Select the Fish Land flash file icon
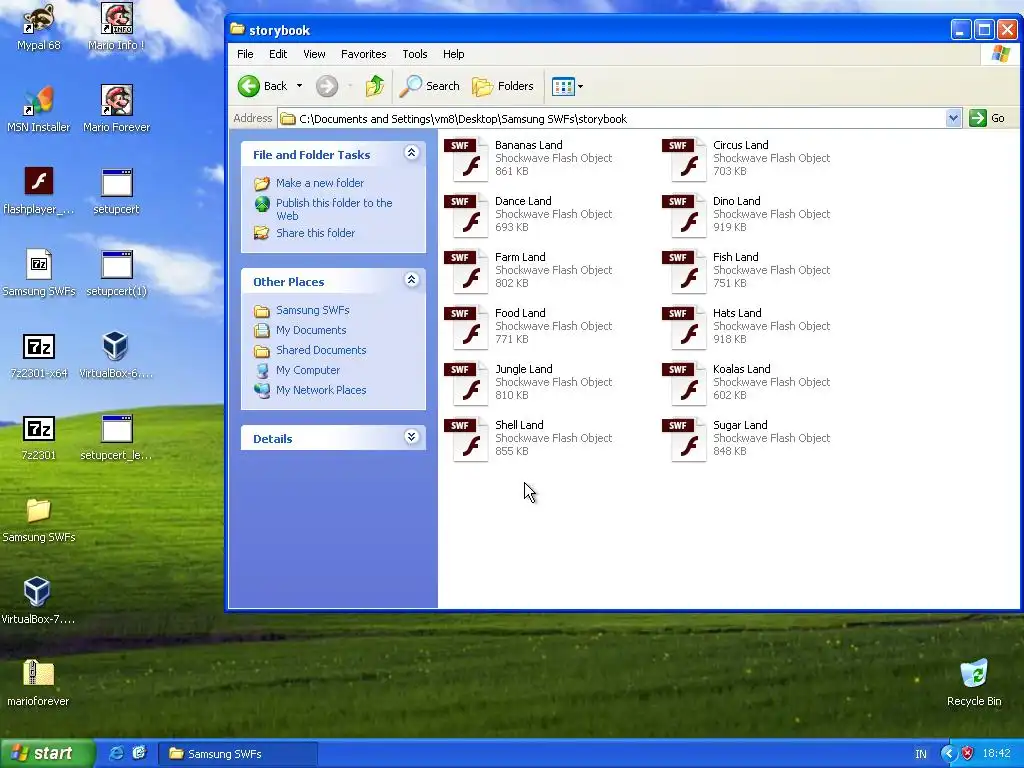 685,271
